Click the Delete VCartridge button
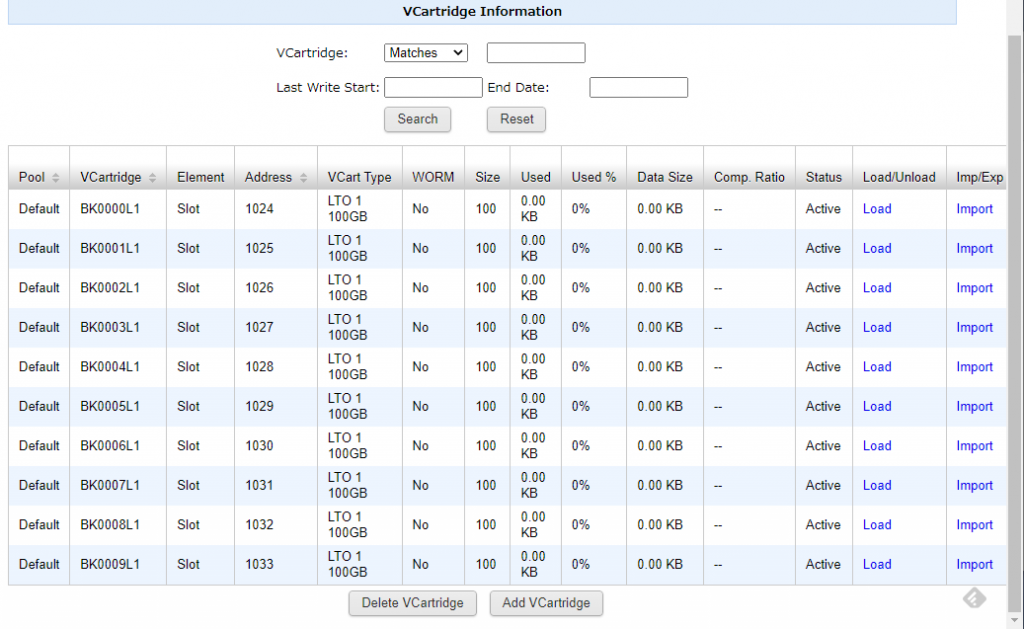 click(x=412, y=603)
